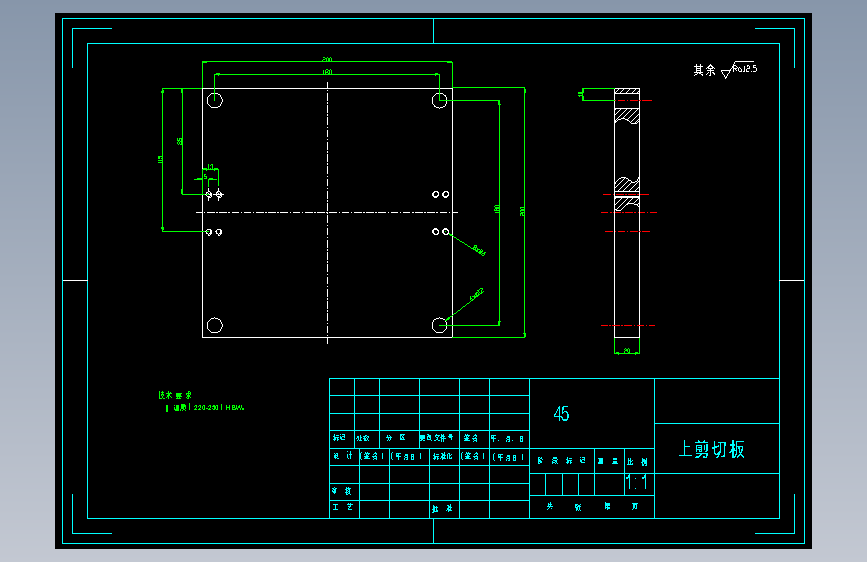867x562 pixels.
Task: Select the "阶段标记" cell
Action: point(562,460)
